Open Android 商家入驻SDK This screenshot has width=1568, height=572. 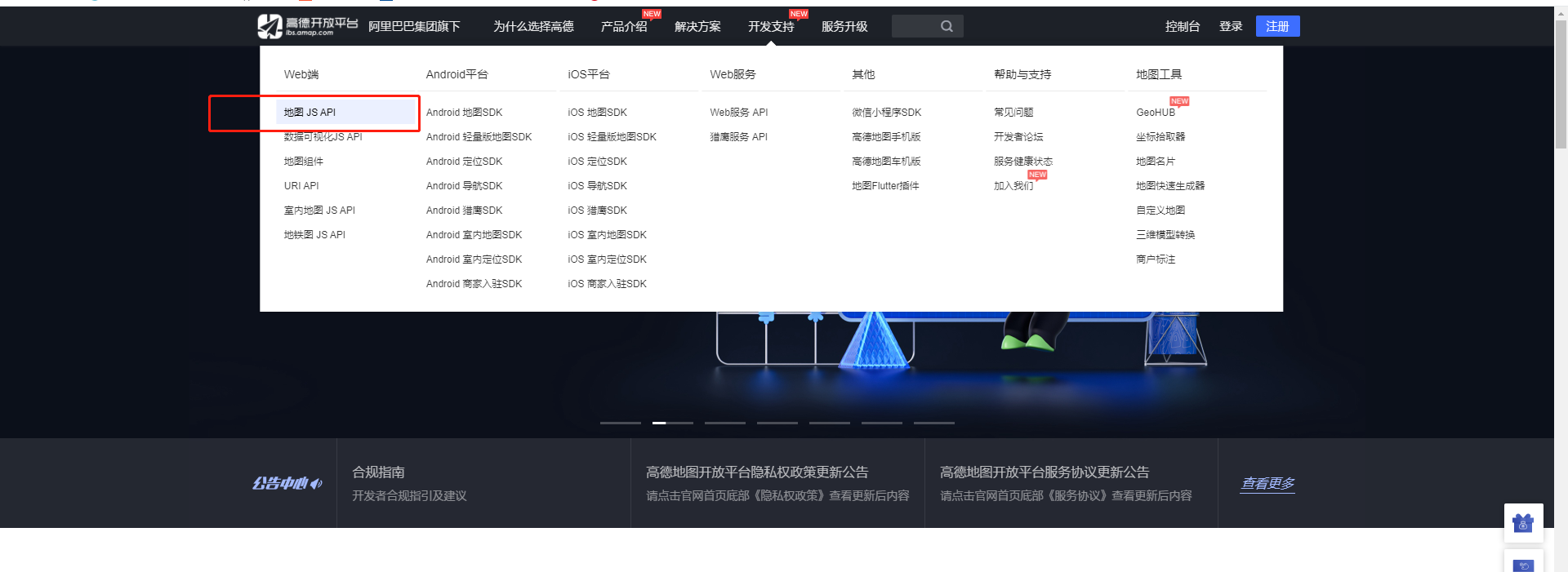474,284
